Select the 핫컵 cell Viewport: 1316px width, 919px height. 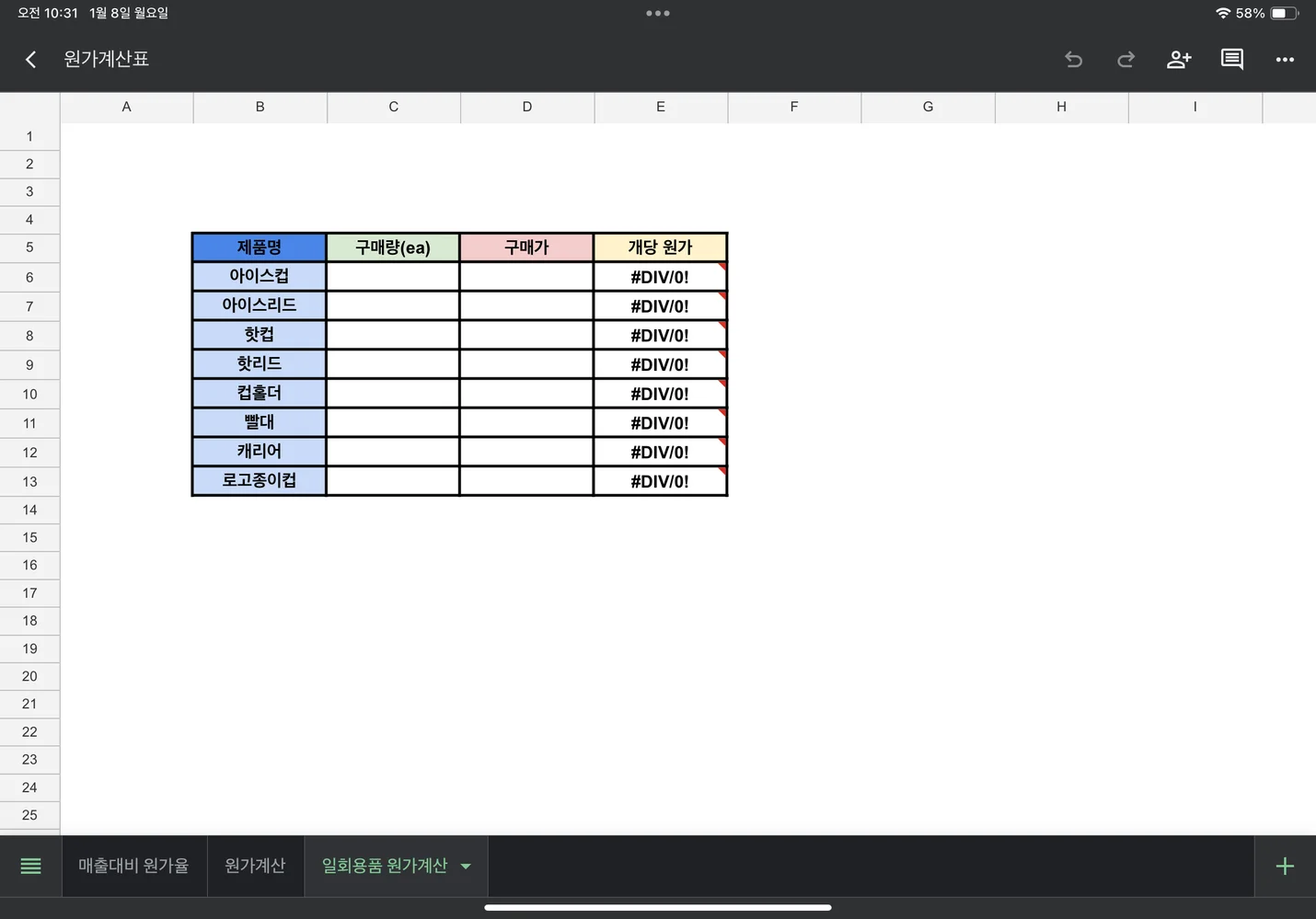259,335
